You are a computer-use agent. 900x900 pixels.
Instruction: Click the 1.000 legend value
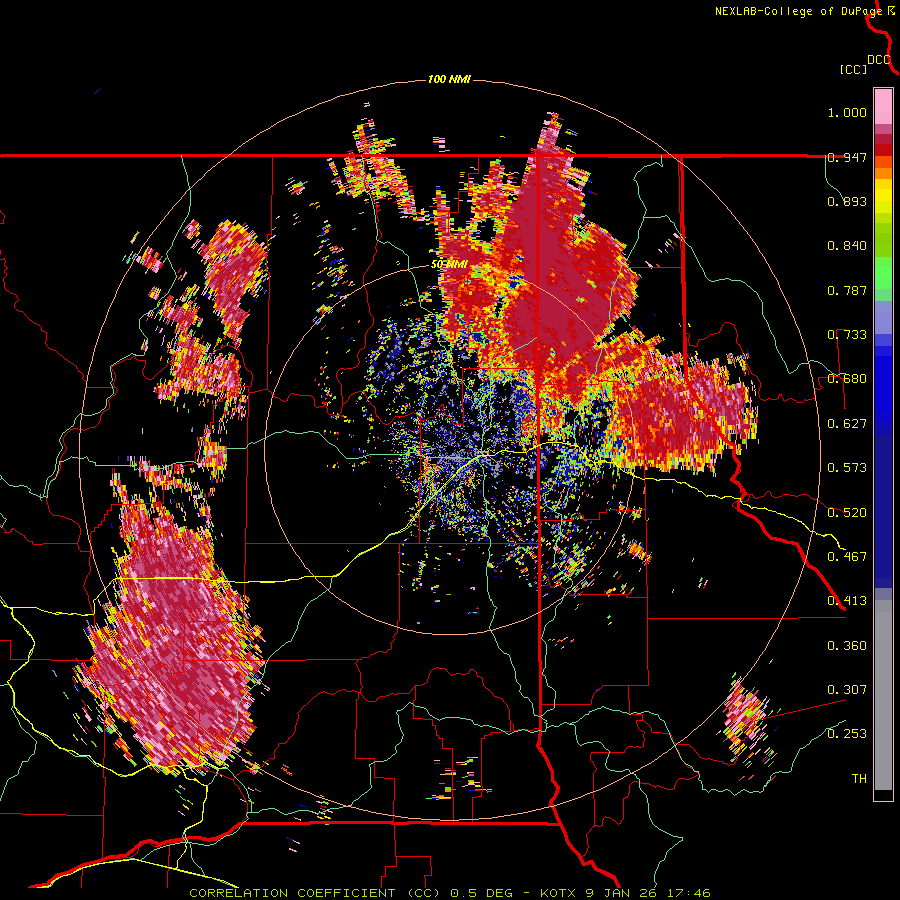tap(847, 112)
